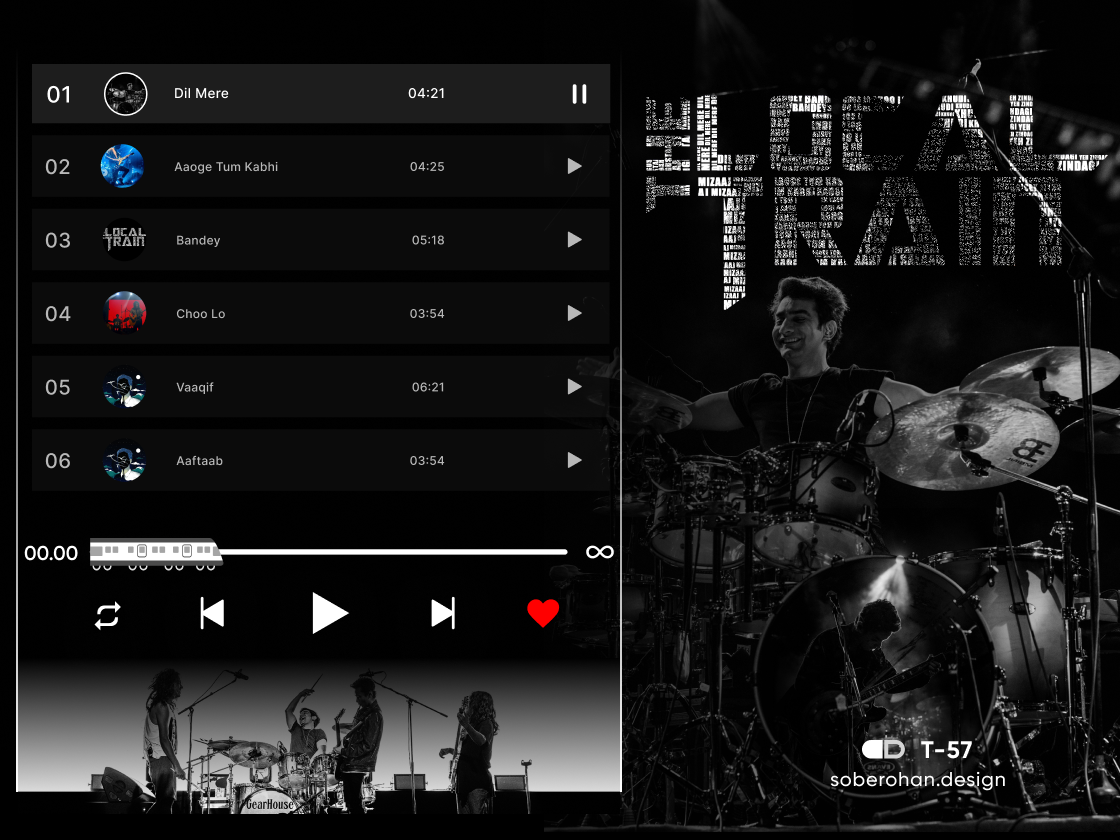Image resolution: width=1120 pixels, height=840 pixels.
Task: Click the train-shaped progress slider handle
Action: pos(156,554)
